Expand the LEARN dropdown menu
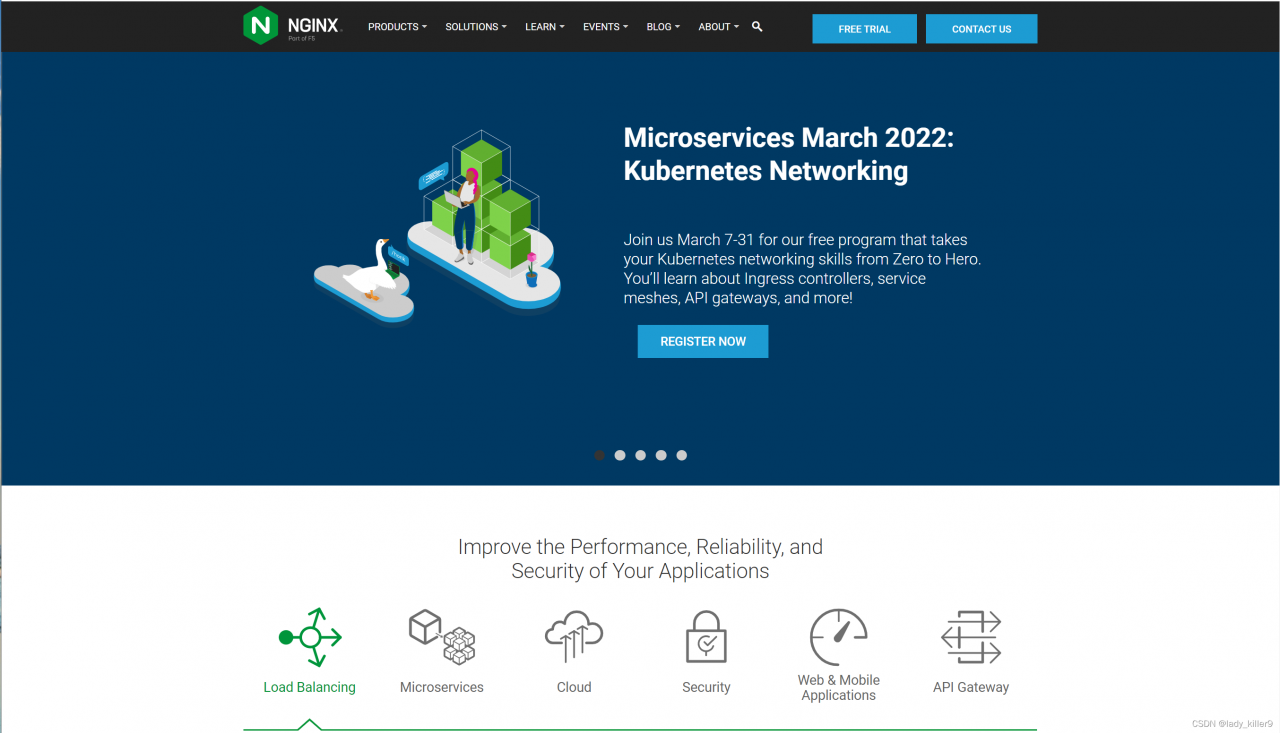1280x733 pixels. pyautogui.click(x=545, y=27)
